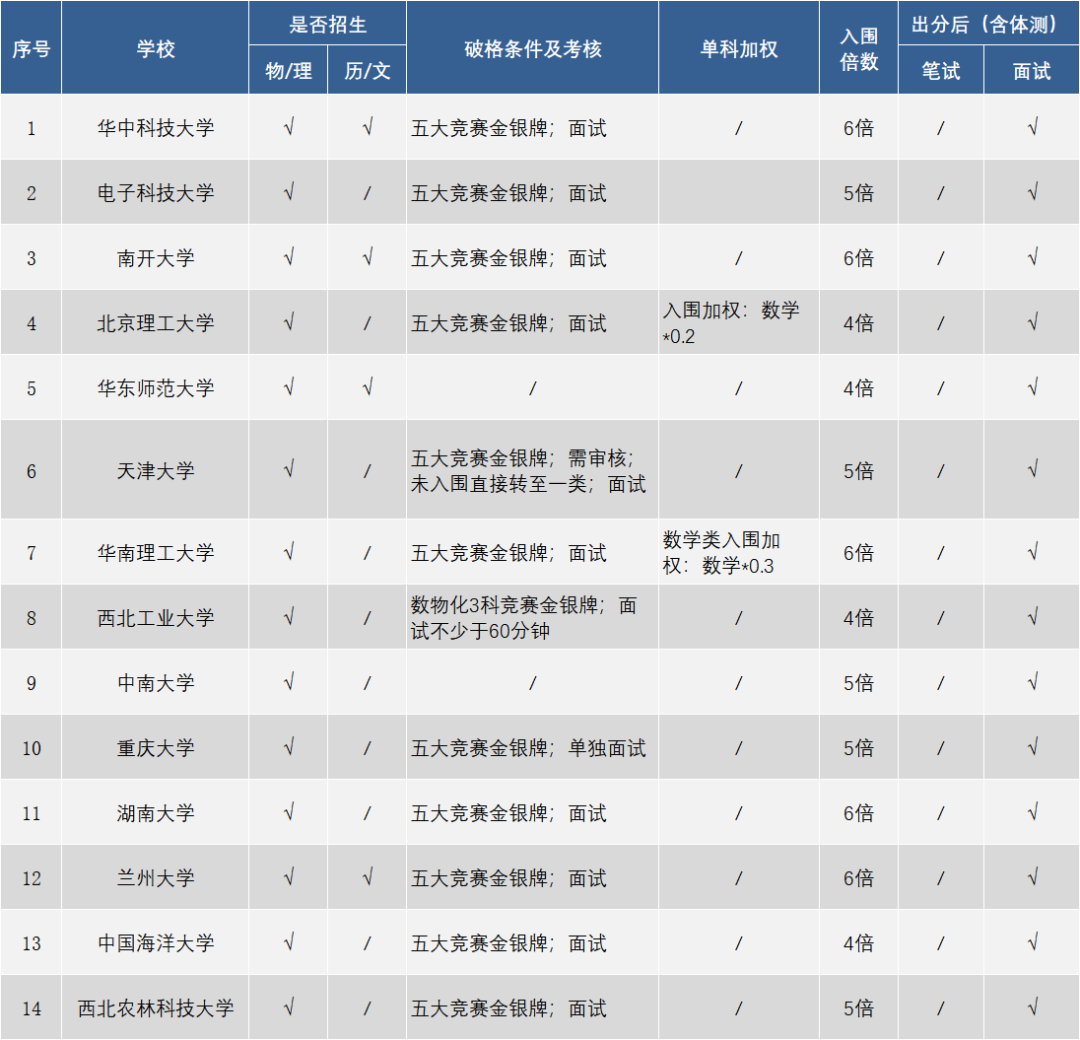Click the 6倍 cell for 湖南大学

pos(859,813)
